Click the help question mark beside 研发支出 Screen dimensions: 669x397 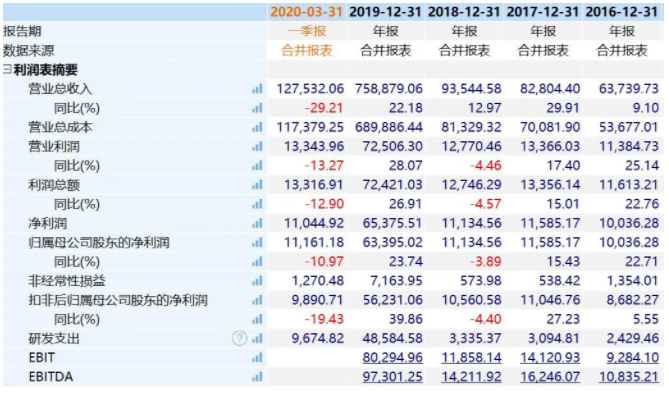point(239,339)
